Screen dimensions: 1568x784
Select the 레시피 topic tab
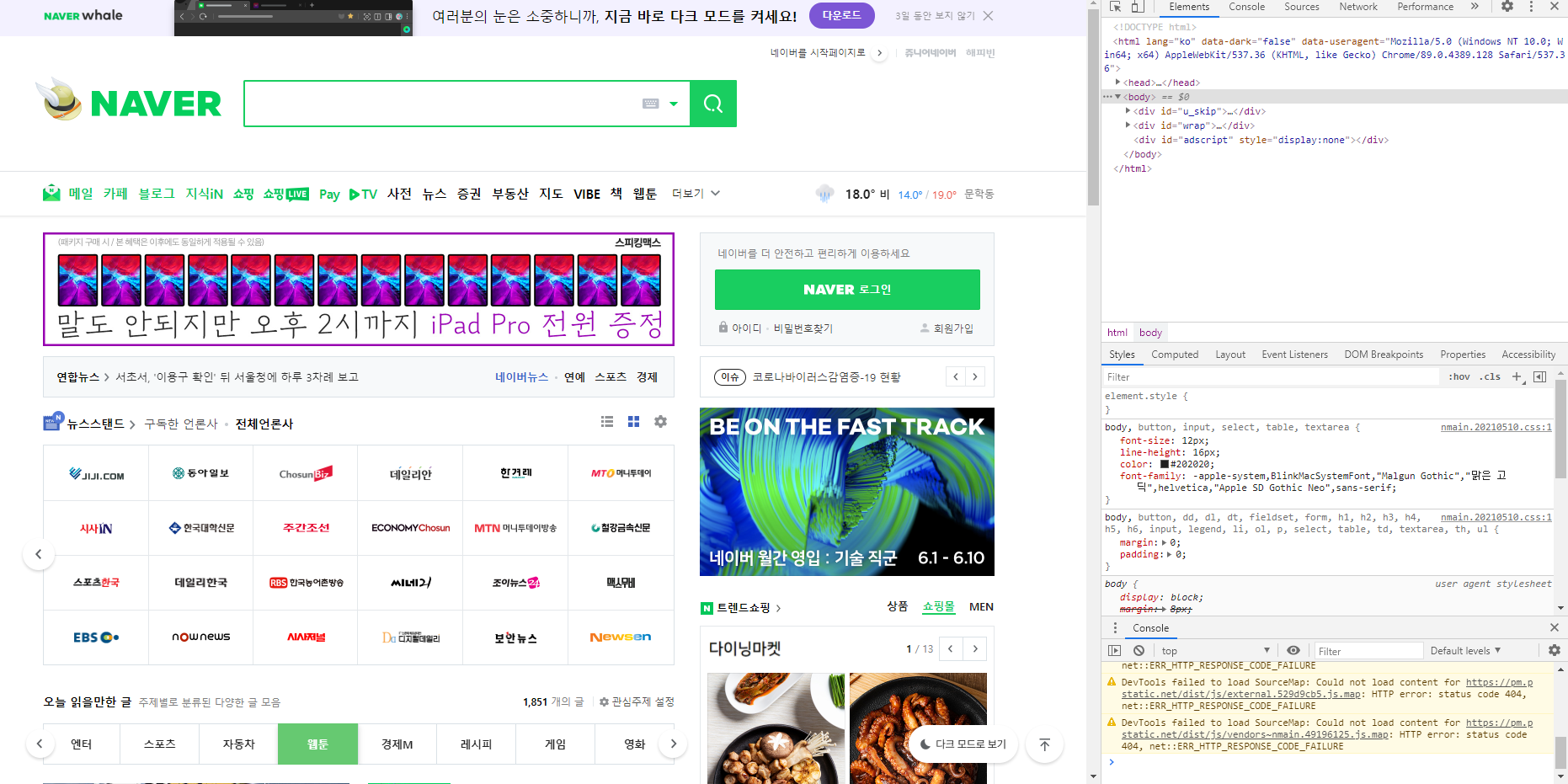[x=476, y=744]
